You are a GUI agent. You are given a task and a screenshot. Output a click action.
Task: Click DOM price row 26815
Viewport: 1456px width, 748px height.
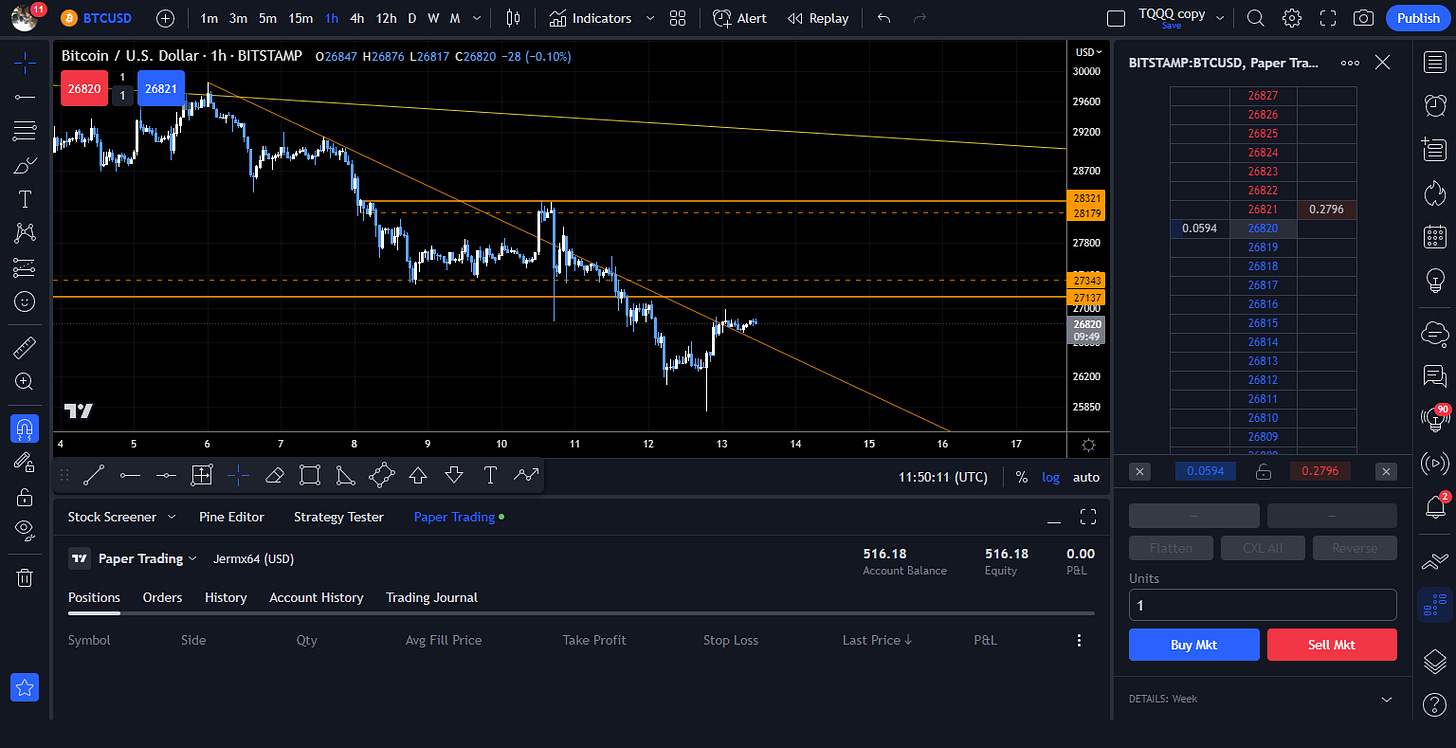1263,323
